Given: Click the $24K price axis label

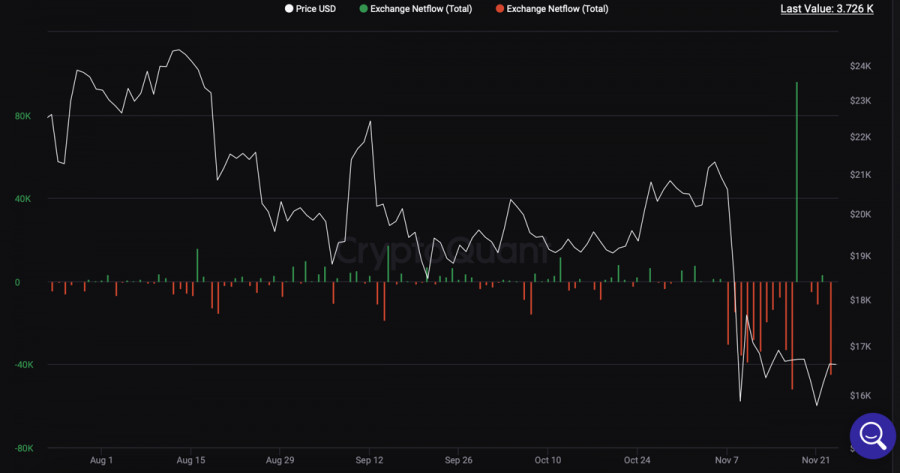Looking at the screenshot, I should coord(861,66).
